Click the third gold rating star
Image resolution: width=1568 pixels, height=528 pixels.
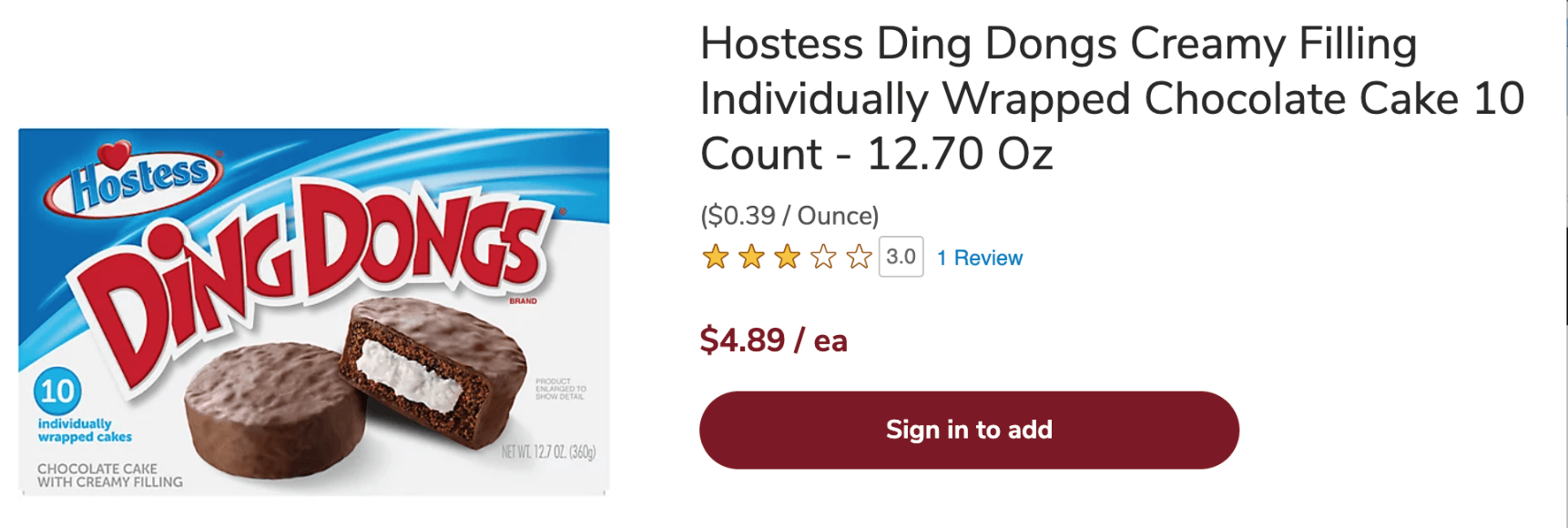pos(787,258)
